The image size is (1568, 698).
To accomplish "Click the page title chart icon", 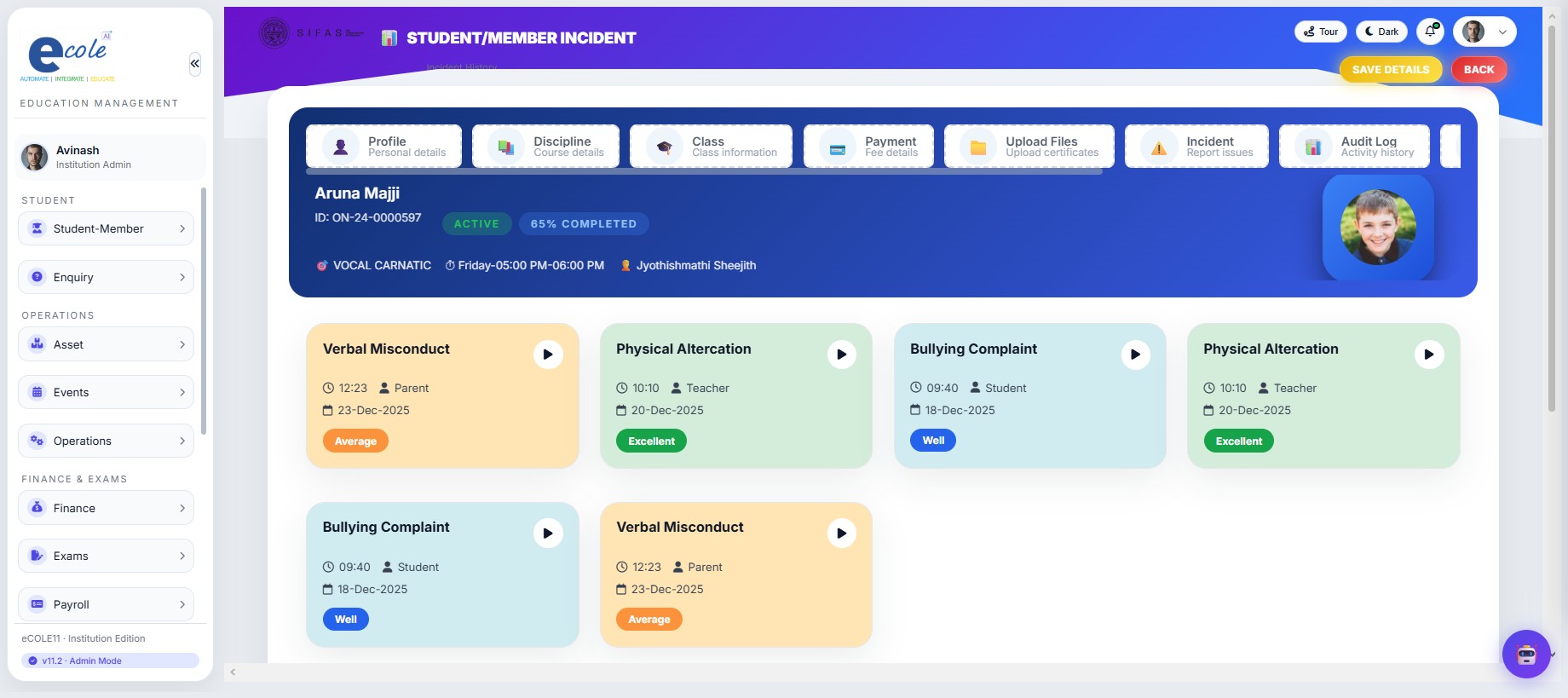I will point(389,37).
